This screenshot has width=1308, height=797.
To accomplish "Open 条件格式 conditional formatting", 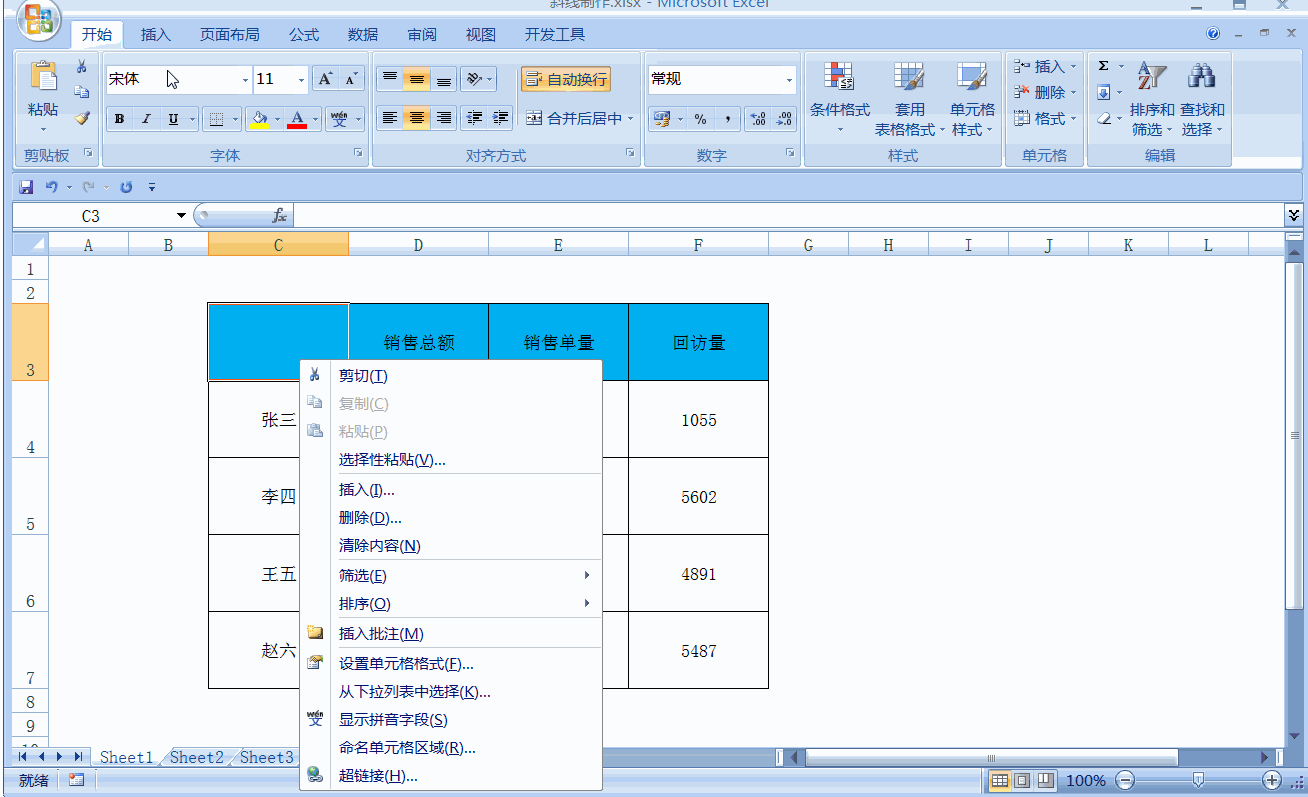I will click(x=839, y=97).
